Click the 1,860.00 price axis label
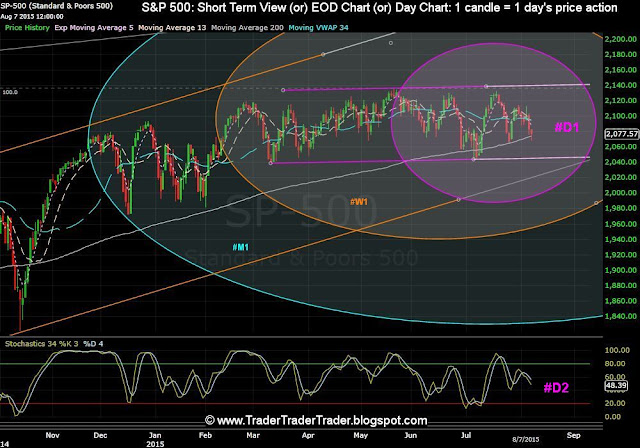Screen dimensions: 640x448 pyautogui.click(x=621, y=301)
